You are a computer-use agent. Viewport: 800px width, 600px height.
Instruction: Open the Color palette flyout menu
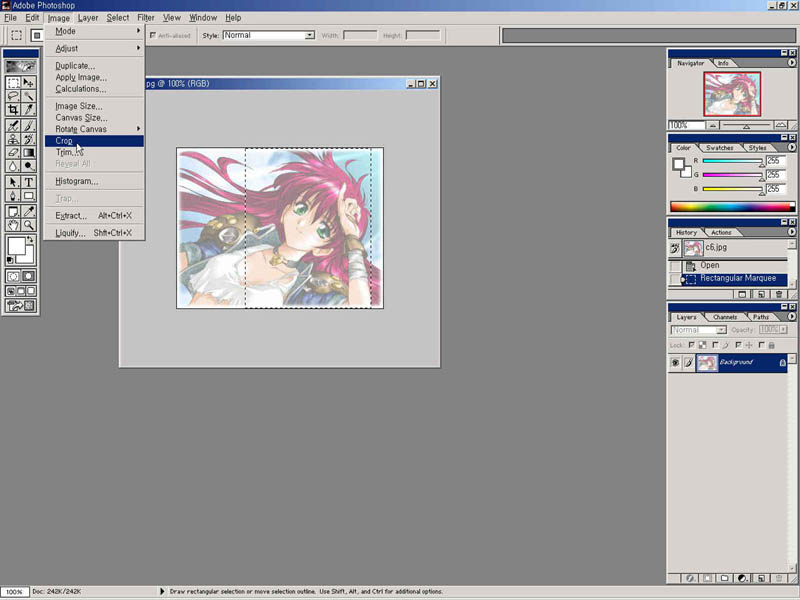tap(791, 147)
